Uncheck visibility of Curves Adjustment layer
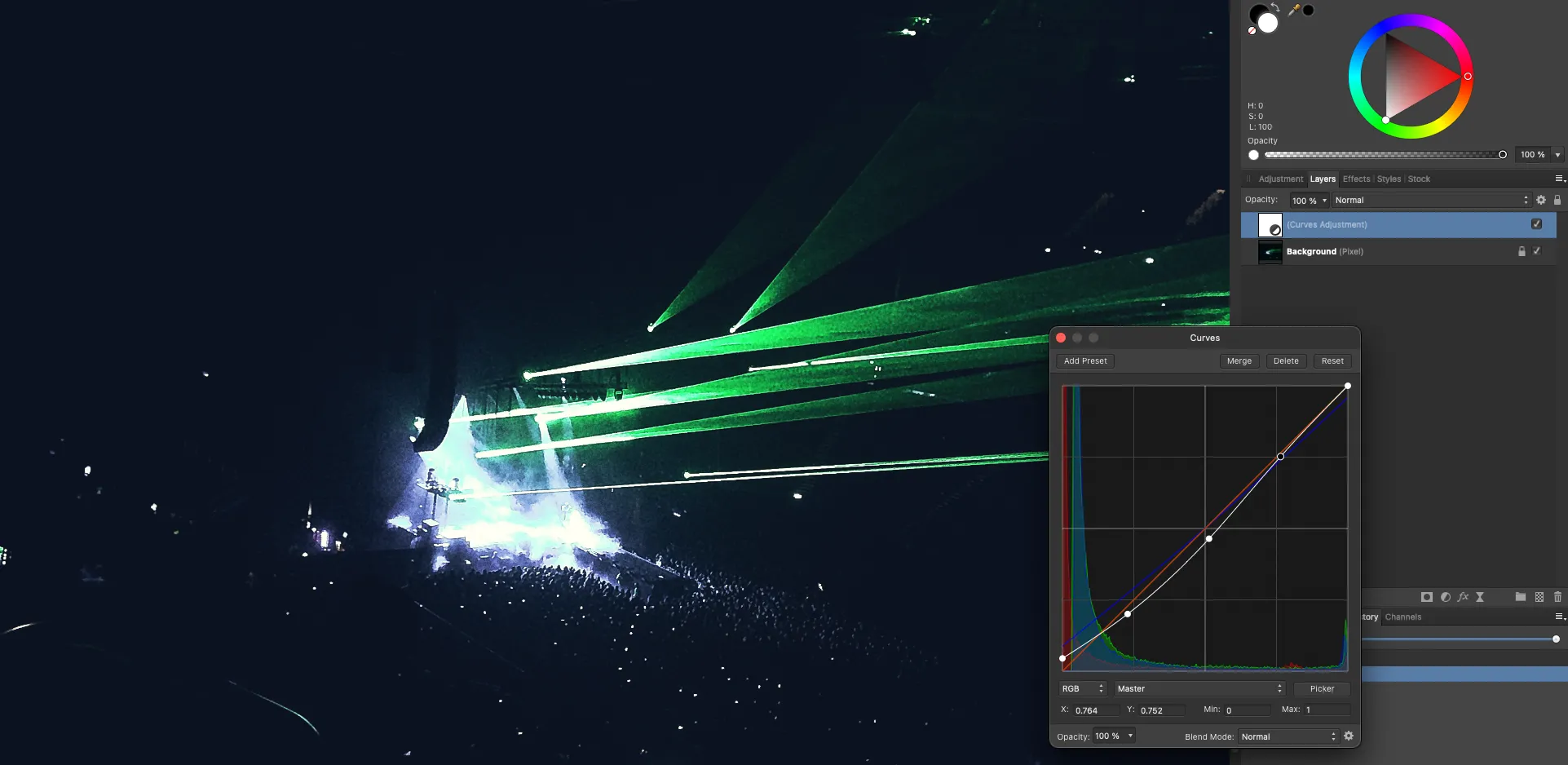This screenshot has width=1568, height=765. (x=1536, y=224)
